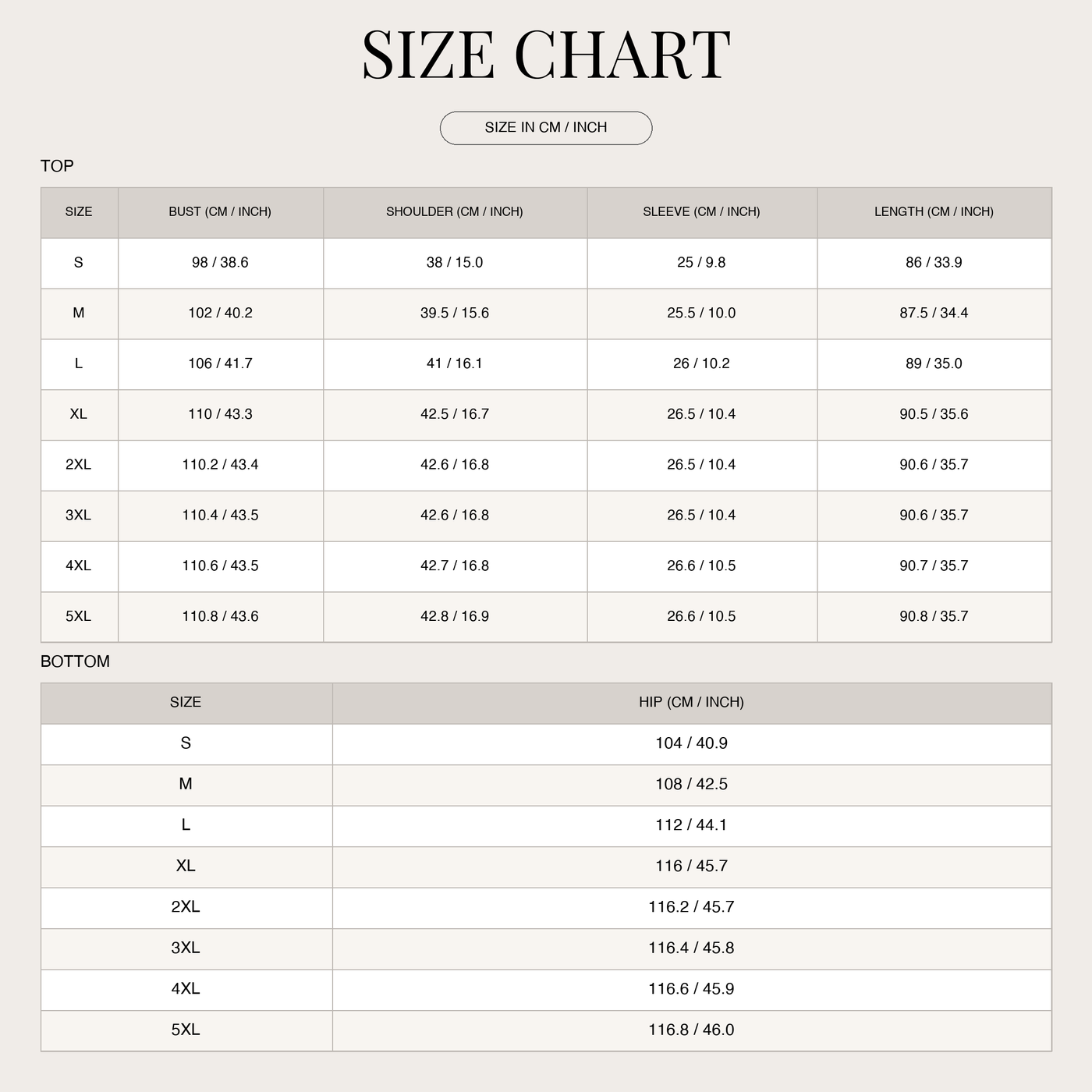This screenshot has width=1092, height=1092.
Task: Click the HIP column header in the bottom table
Action: tap(691, 702)
